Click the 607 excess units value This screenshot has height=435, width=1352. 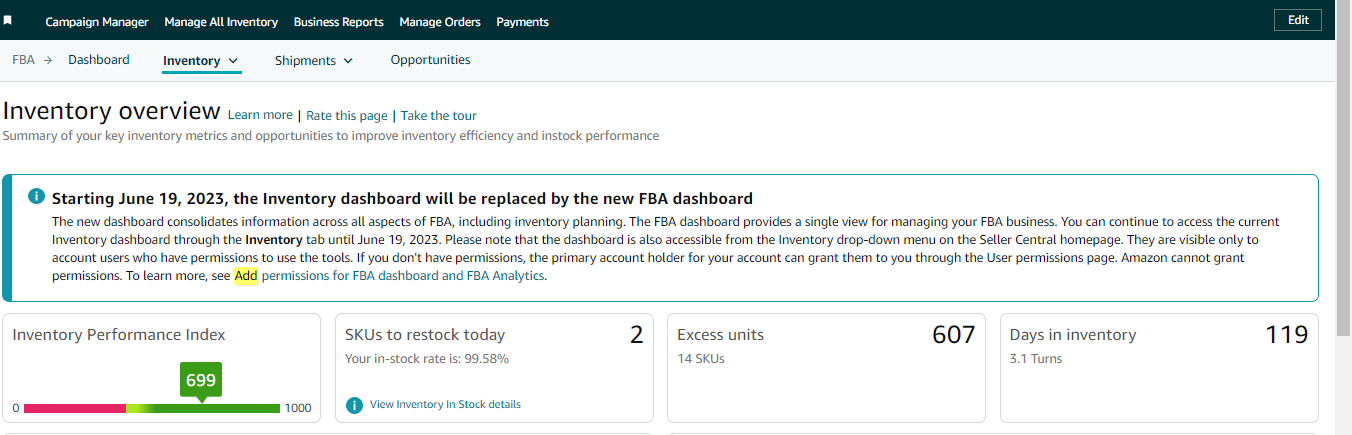953,335
